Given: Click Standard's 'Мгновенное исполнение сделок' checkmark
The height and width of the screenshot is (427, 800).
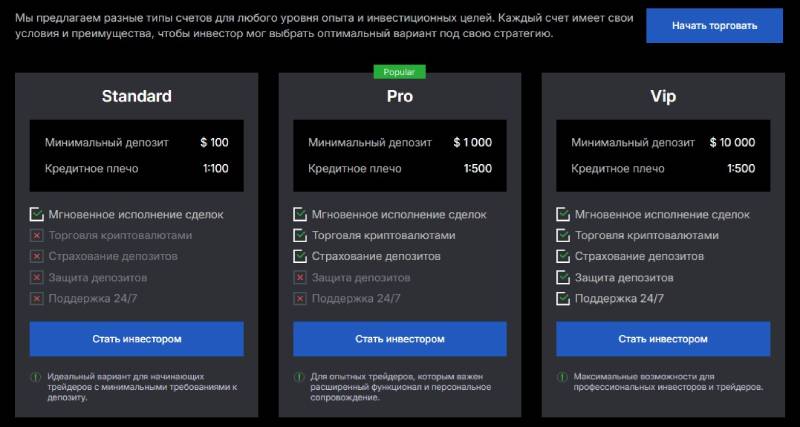Looking at the screenshot, I should click(37, 214).
